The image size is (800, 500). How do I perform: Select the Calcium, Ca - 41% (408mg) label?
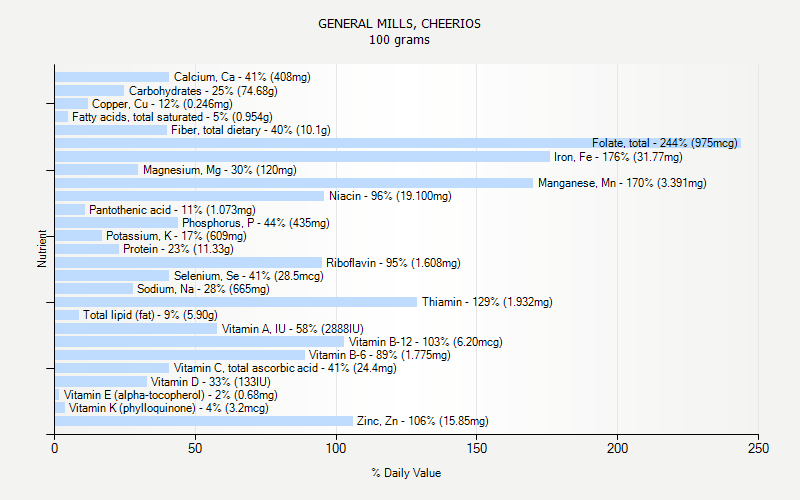click(242, 77)
